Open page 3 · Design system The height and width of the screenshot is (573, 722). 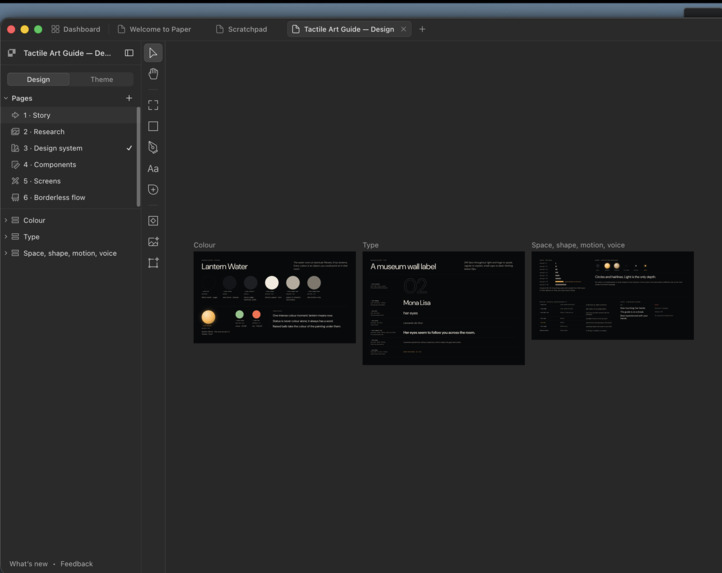[x=69, y=148]
